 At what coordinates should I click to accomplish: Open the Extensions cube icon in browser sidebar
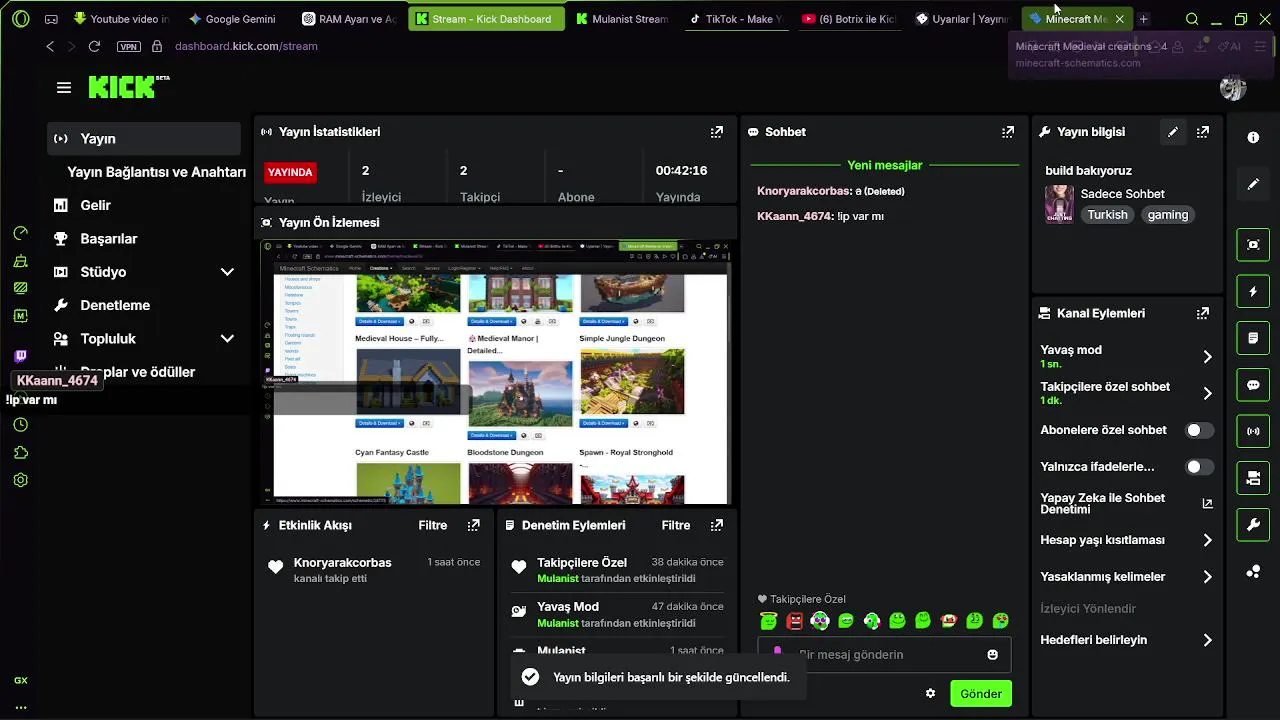click(21, 452)
